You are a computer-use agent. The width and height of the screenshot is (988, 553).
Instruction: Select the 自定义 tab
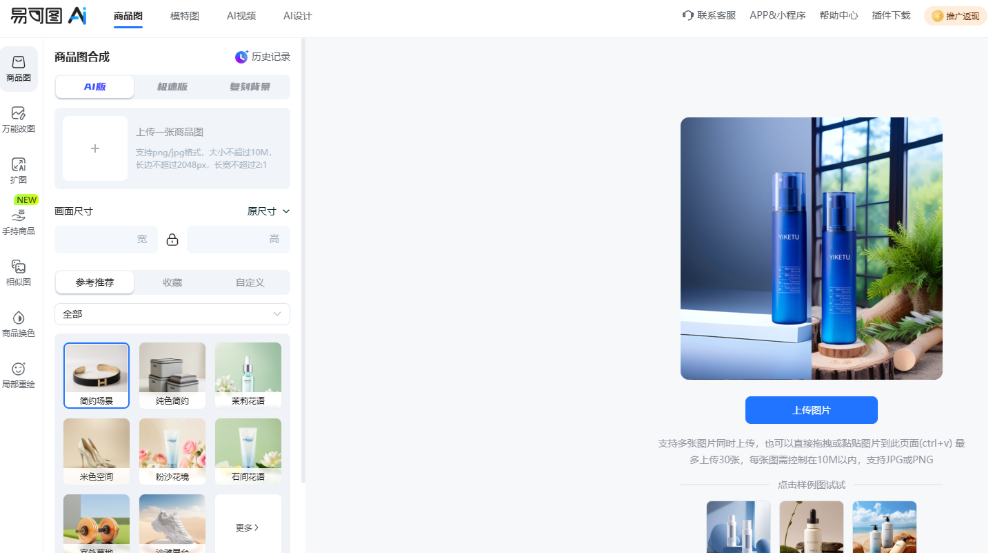[250, 282]
